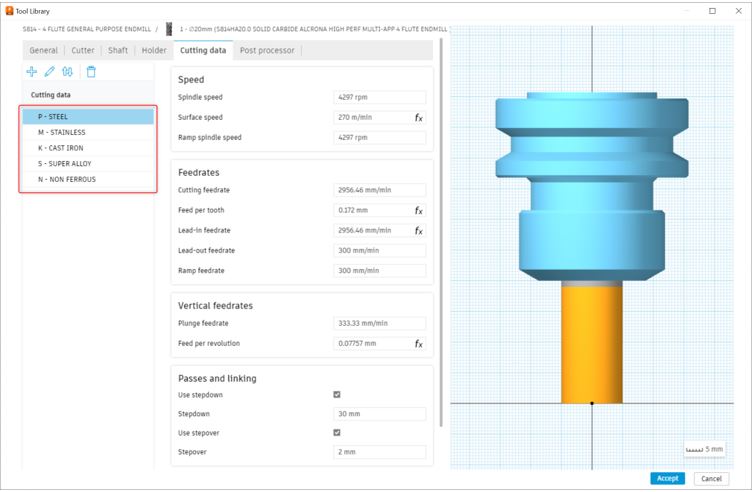Select the P - STEEL preset
This screenshot has width=756, height=492.
pyautogui.click(x=88, y=117)
